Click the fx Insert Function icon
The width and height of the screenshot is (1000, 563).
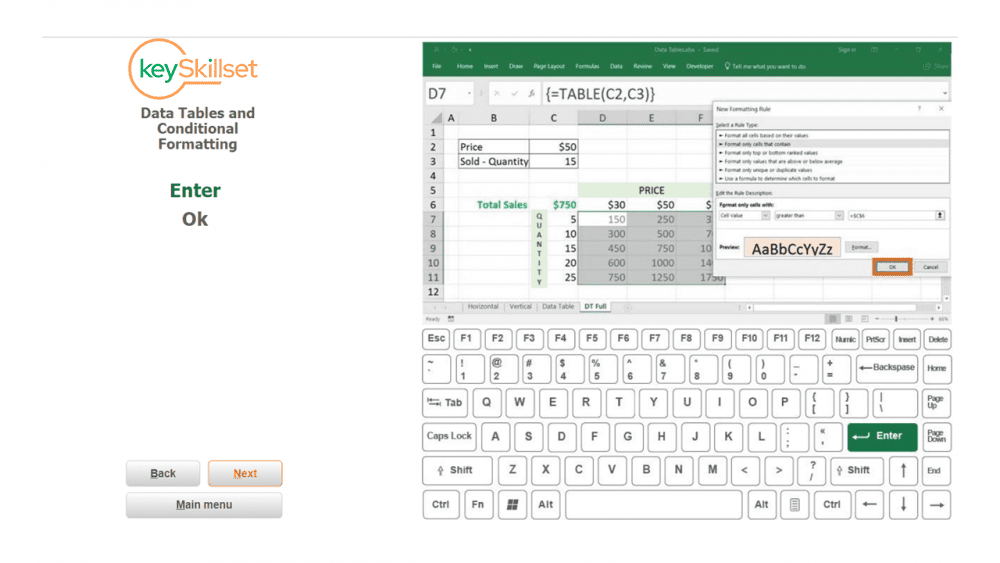(531, 94)
